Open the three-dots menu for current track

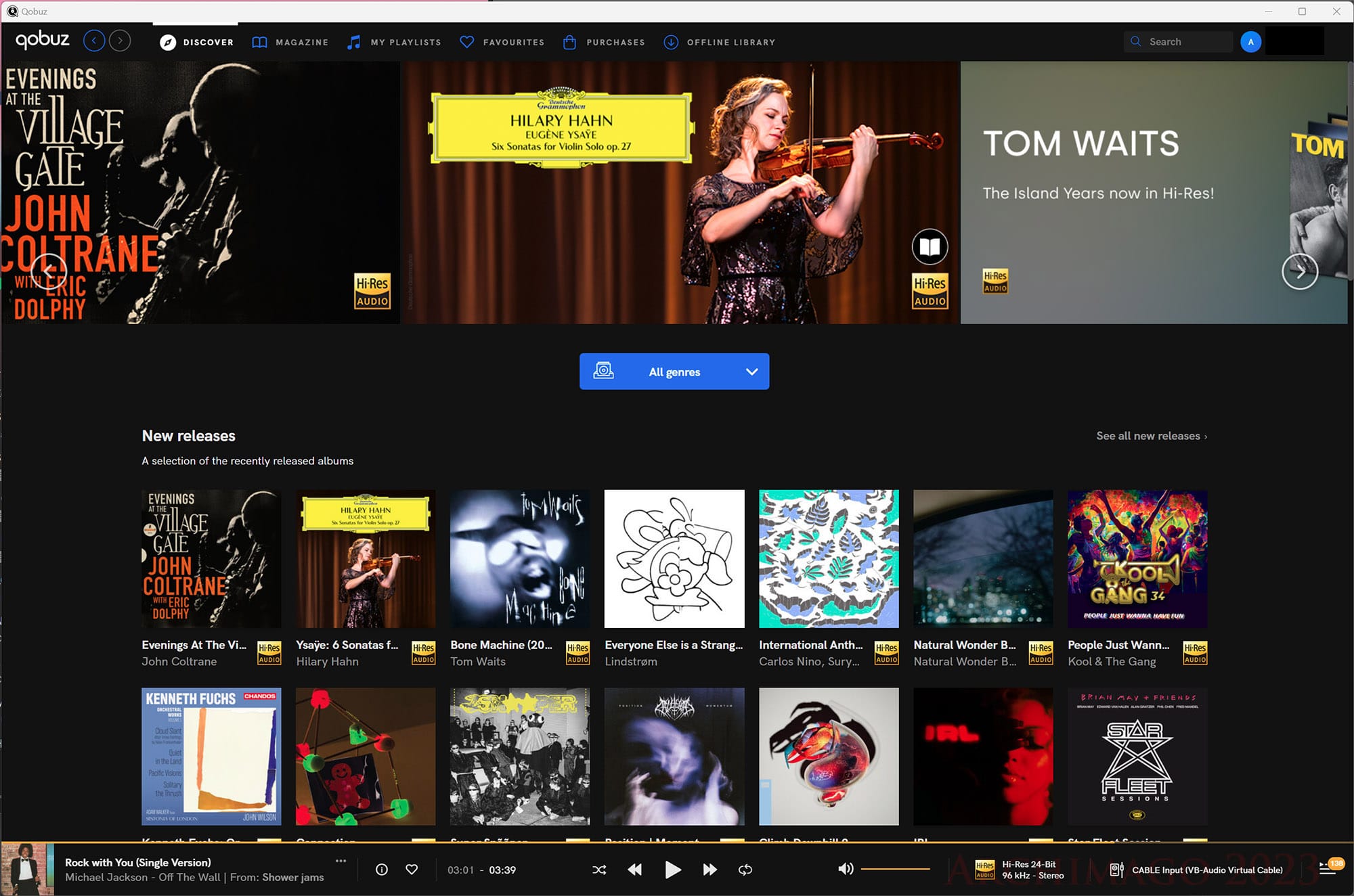click(x=341, y=861)
